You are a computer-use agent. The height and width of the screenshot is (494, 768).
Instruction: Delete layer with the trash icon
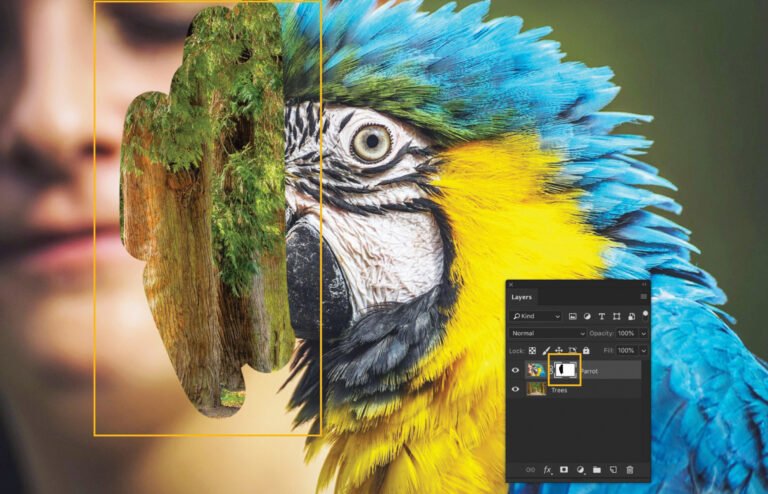pos(629,469)
